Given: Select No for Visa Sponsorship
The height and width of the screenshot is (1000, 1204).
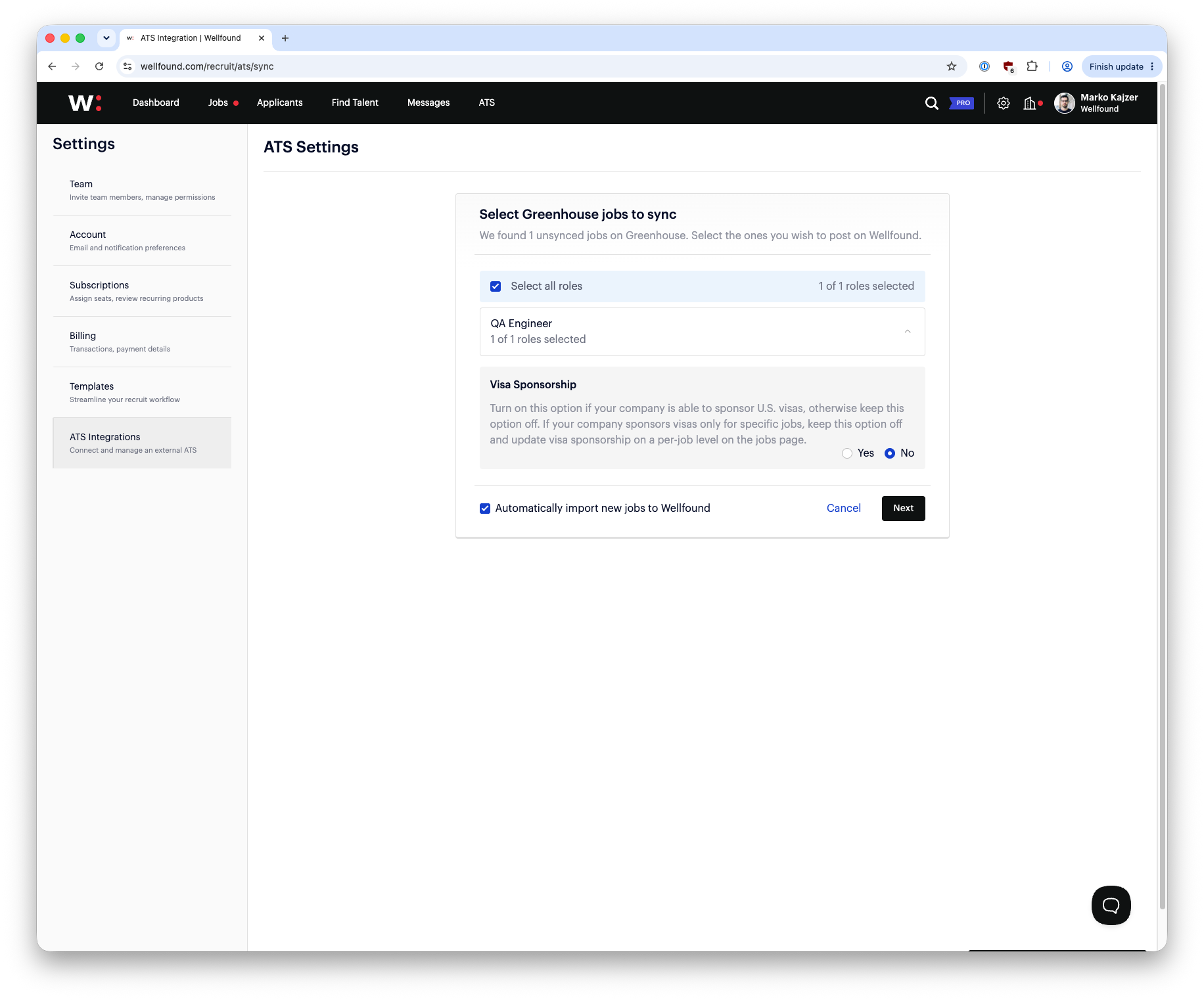Looking at the screenshot, I should tap(890, 453).
